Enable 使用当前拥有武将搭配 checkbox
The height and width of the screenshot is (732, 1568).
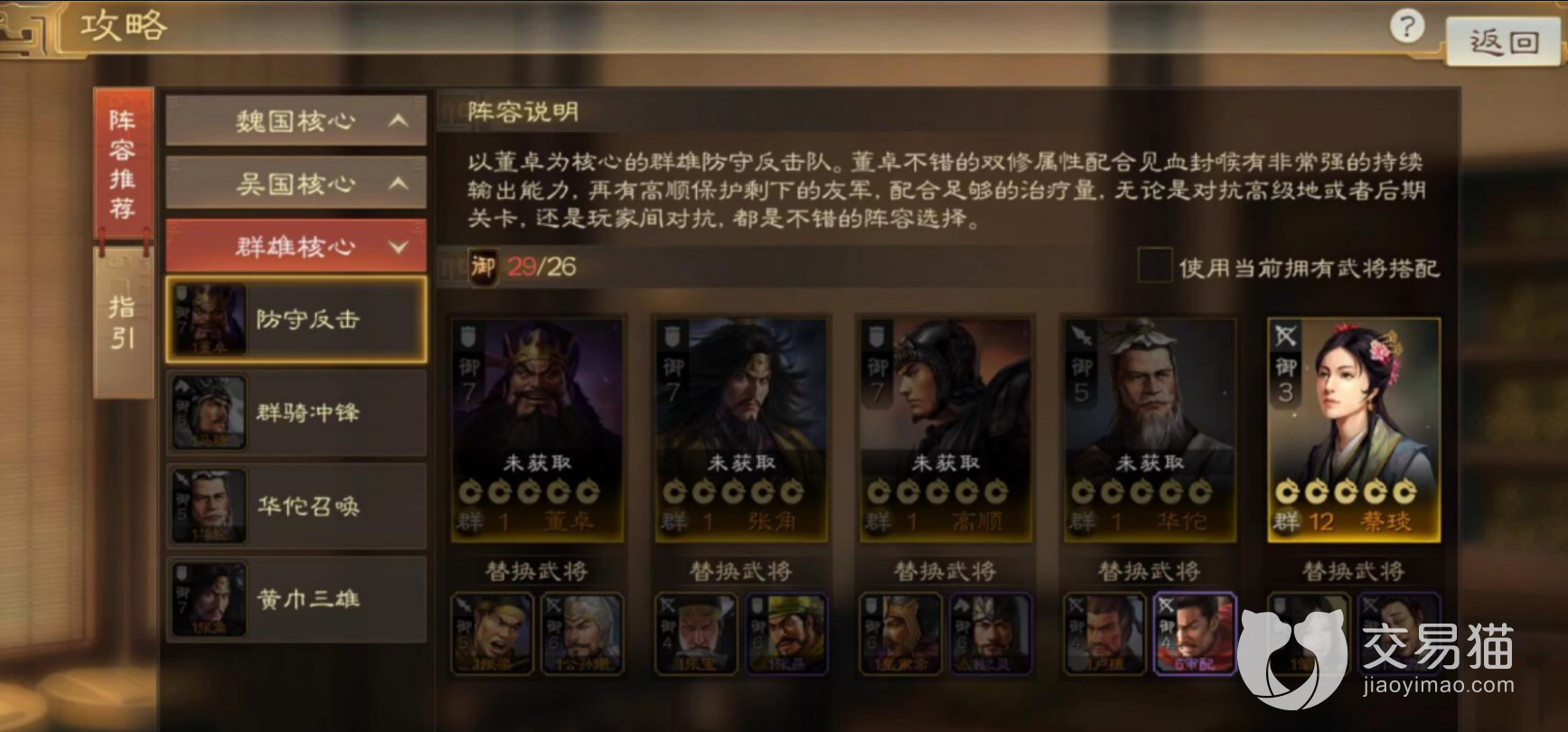coord(1154,267)
